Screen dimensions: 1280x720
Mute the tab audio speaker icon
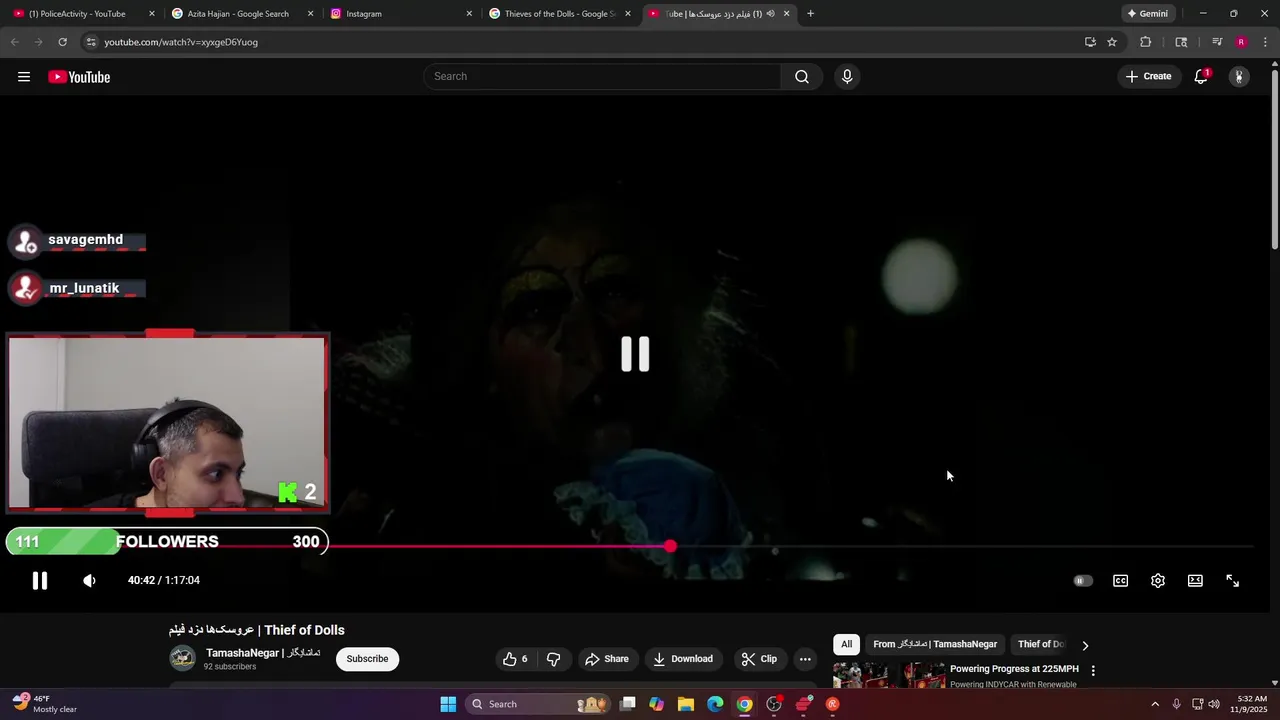pyautogui.click(x=771, y=14)
